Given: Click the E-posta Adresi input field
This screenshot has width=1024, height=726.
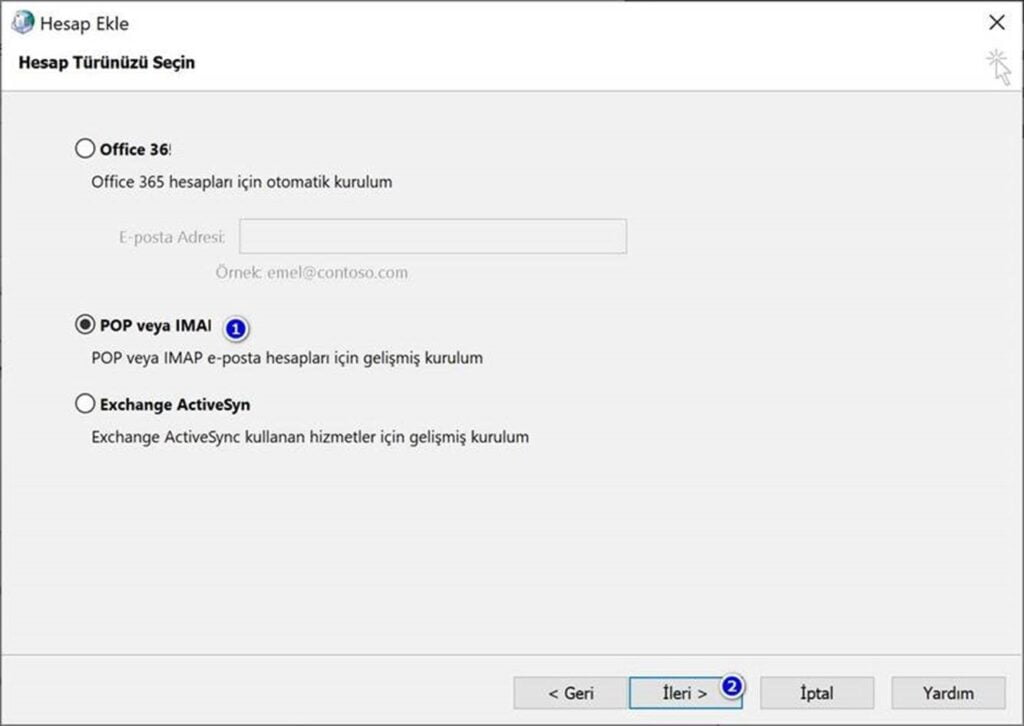Looking at the screenshot, I should [432, 236].
